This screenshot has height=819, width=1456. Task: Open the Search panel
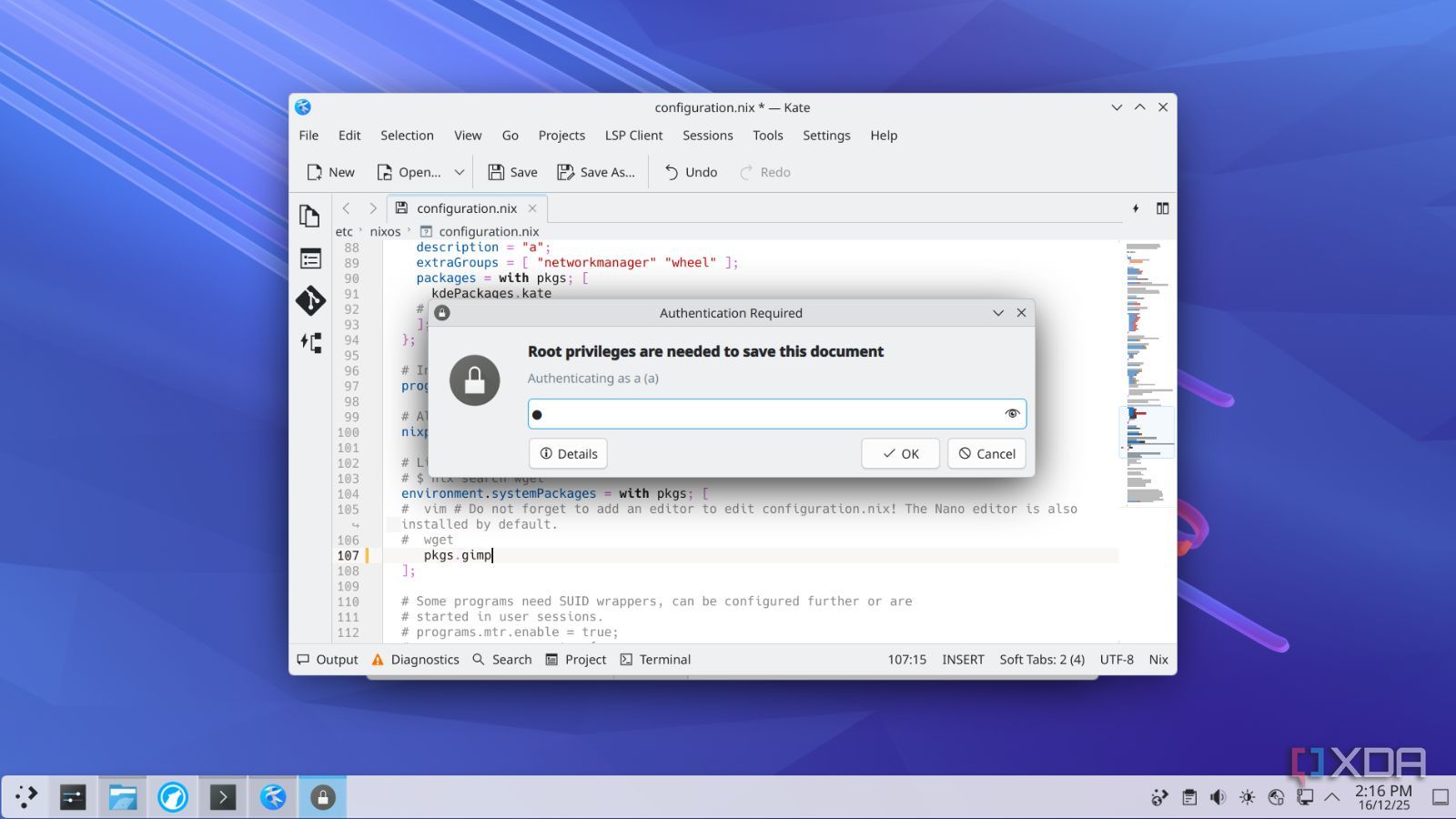[x=502, y=660]
